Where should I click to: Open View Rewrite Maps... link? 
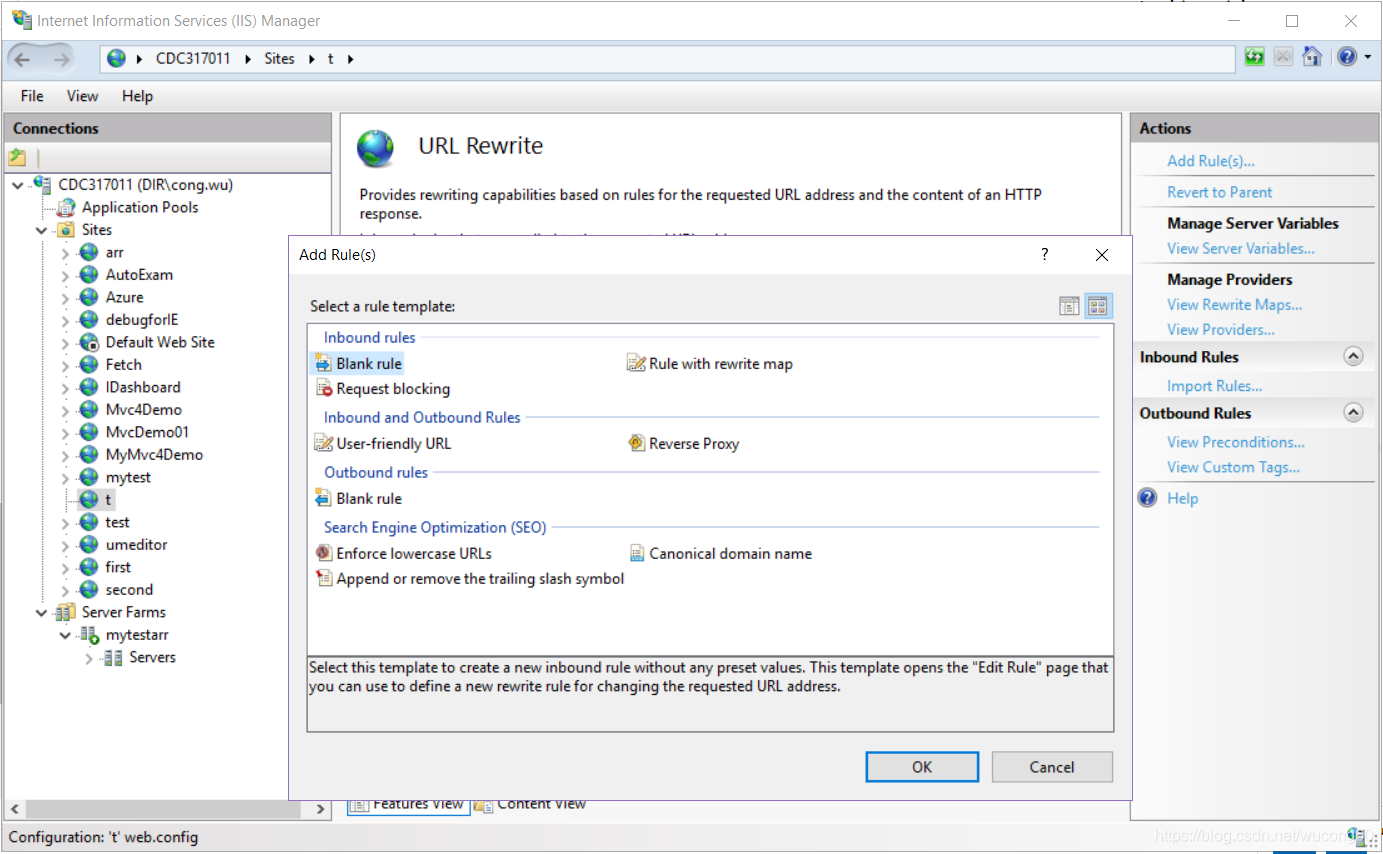click(1235, 305)
